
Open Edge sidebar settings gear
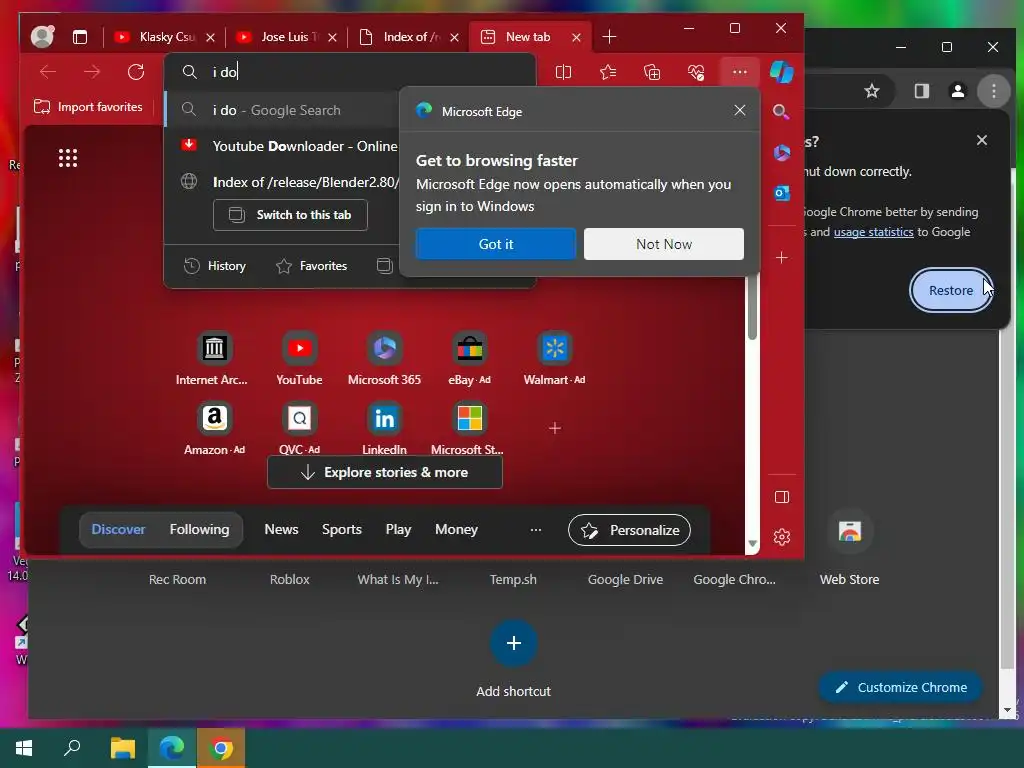tap(782, 537)
